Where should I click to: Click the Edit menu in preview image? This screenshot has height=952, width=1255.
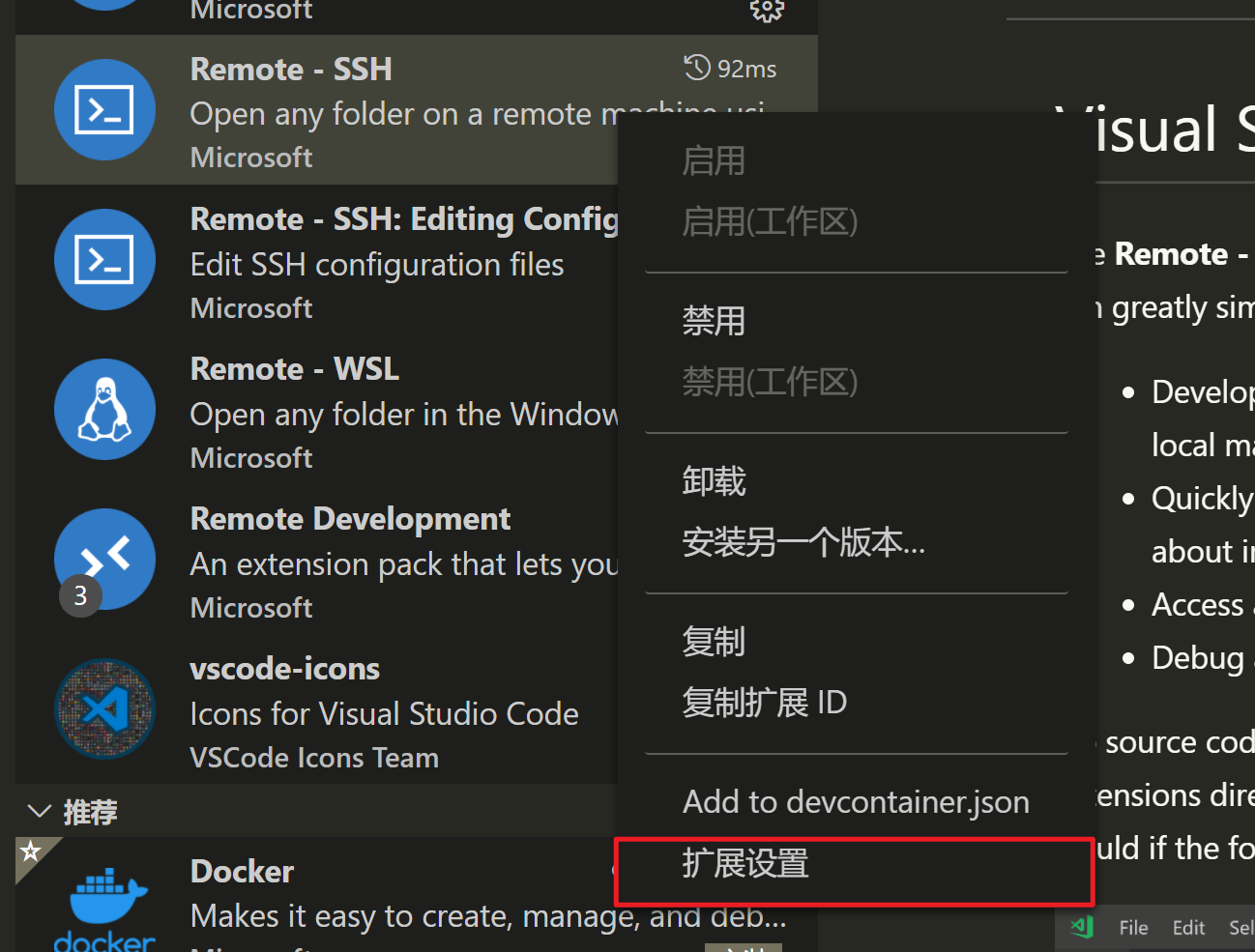point(1188,928)
